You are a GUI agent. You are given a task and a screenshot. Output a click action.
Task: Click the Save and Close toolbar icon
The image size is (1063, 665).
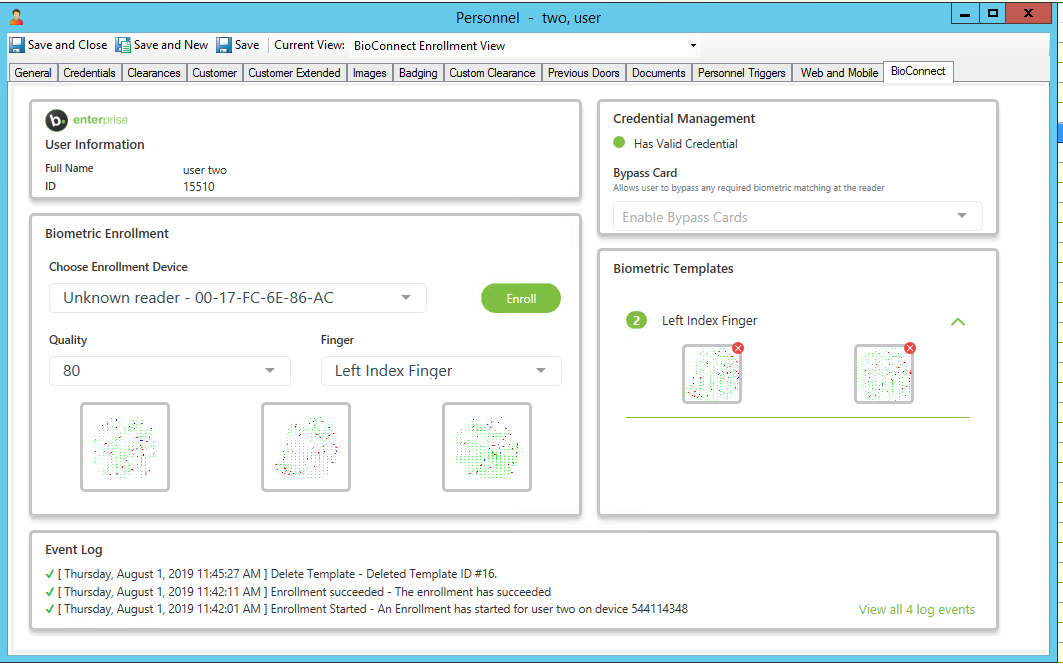pyautogui.click(x=16, y=44)
